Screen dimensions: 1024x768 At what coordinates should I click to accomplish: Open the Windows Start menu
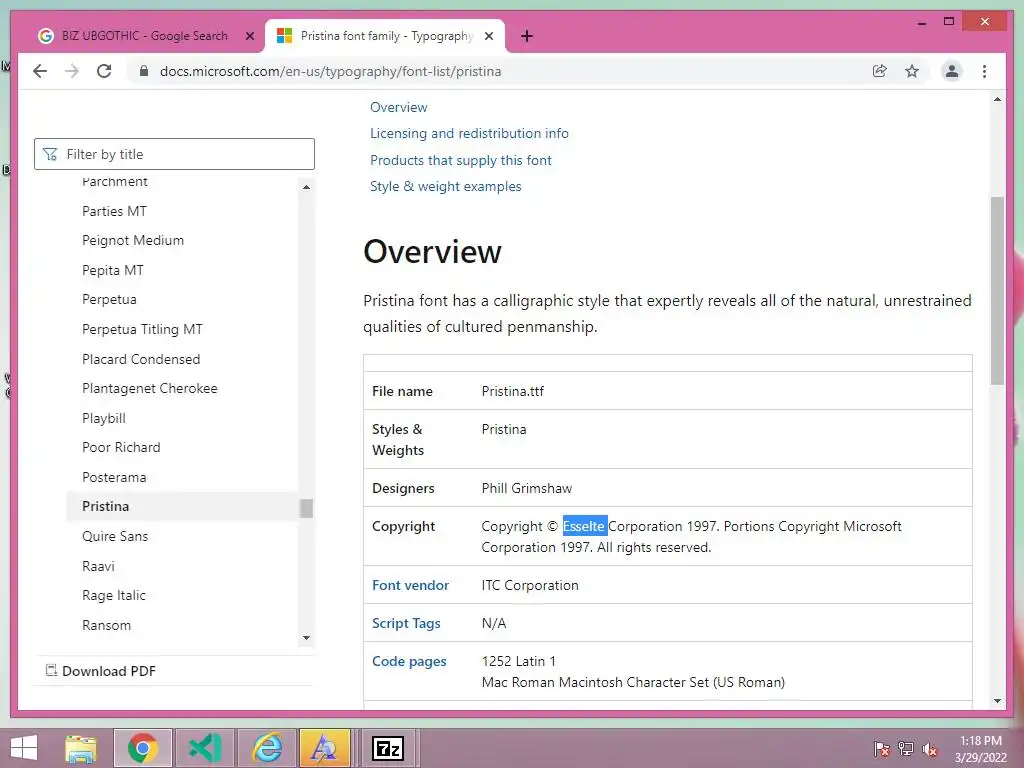(x=24, y=748)
